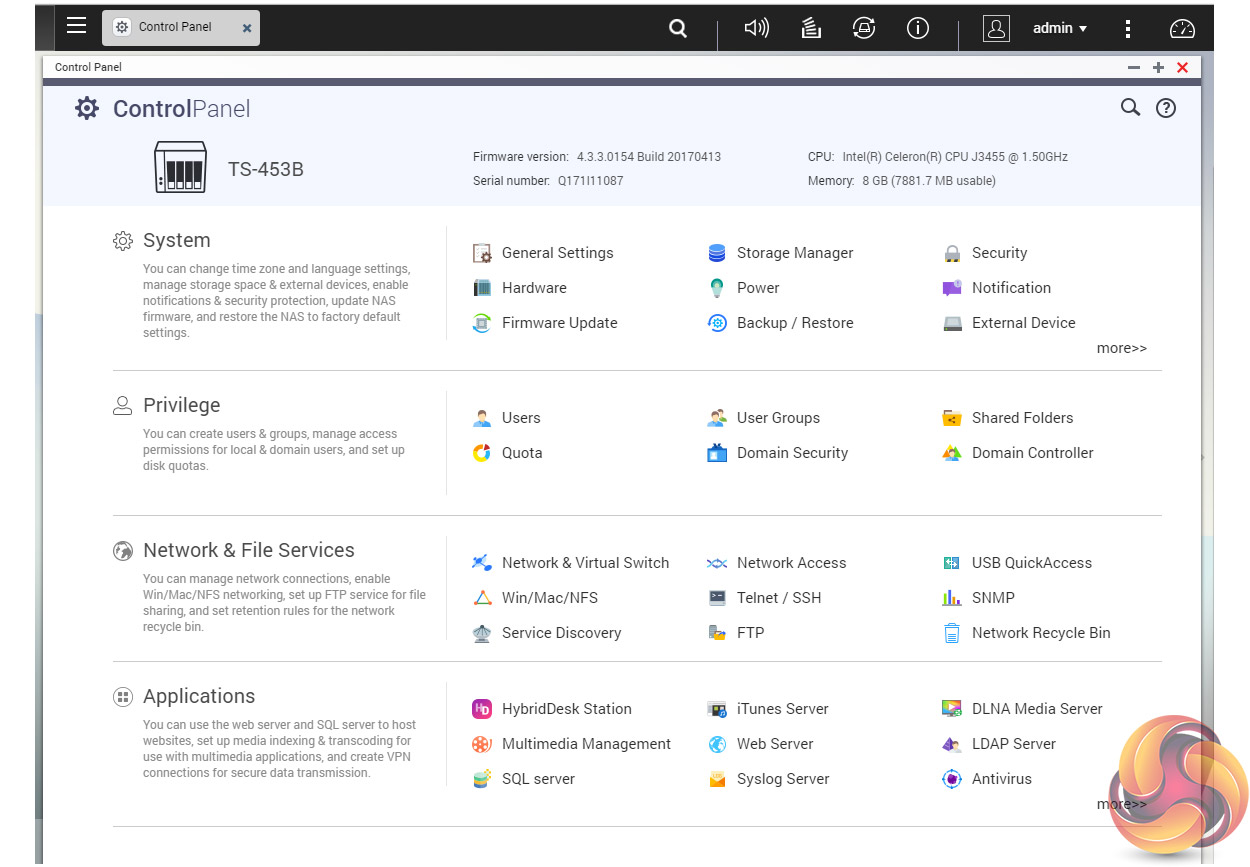Open the resource dashboard gauge icon
1250x867 pixels.
tap(1182, 28)
